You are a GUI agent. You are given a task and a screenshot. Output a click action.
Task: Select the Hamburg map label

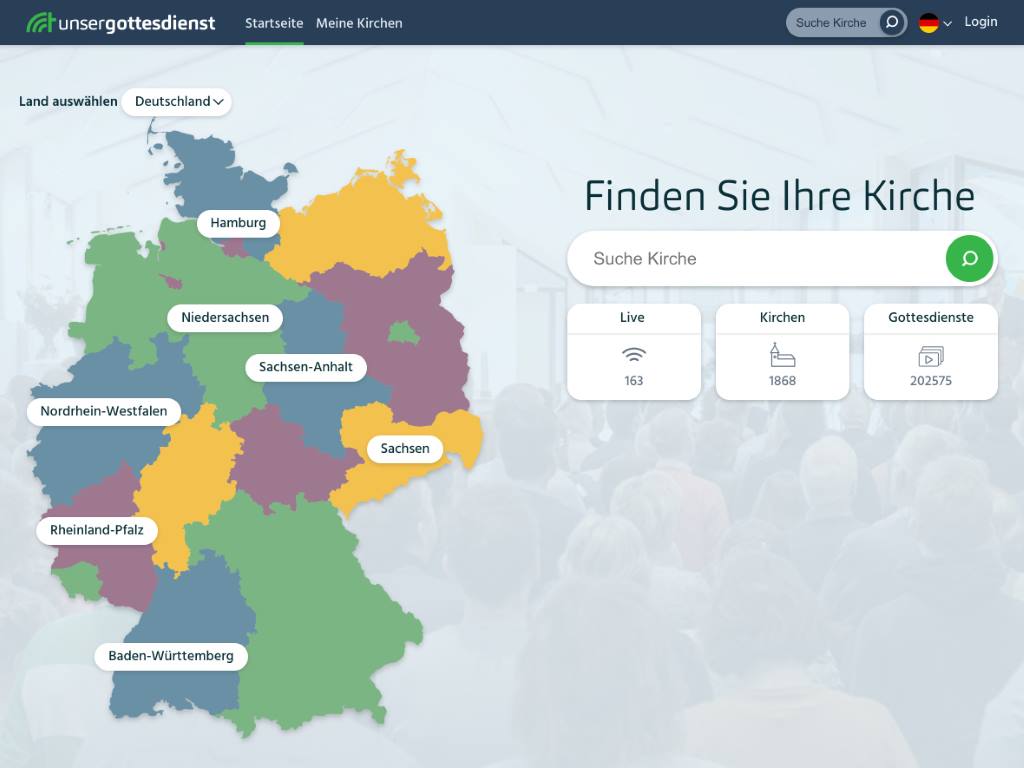238,223
